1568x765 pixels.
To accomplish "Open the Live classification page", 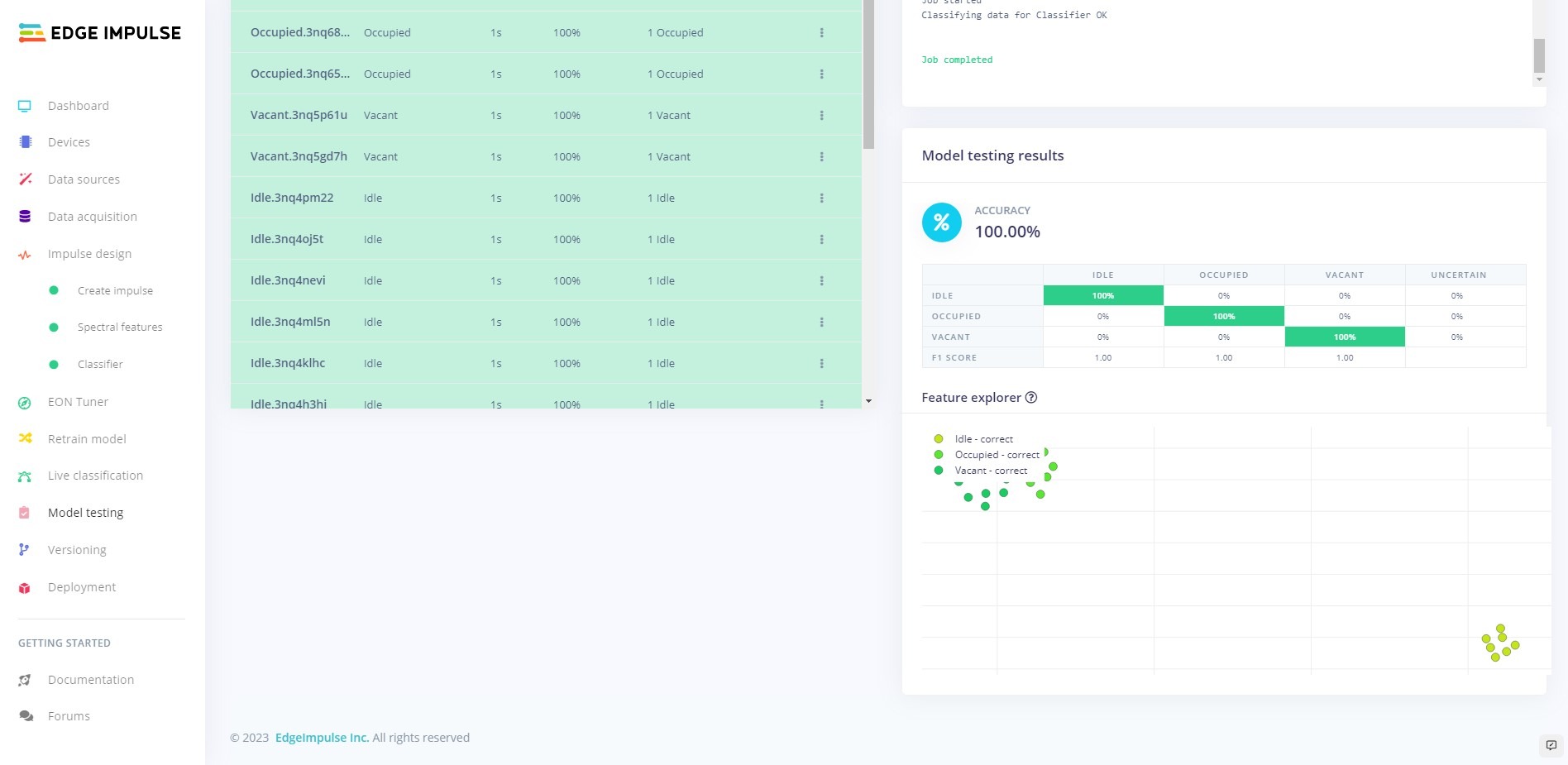I will (x=95, y=476).
